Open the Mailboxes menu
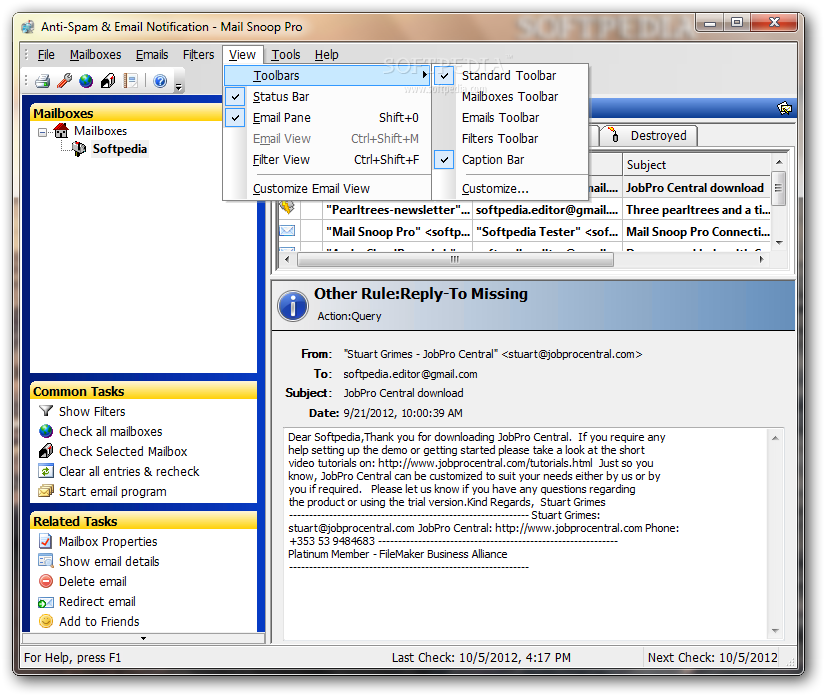The image size is (825, 696). tap(95, 55)
